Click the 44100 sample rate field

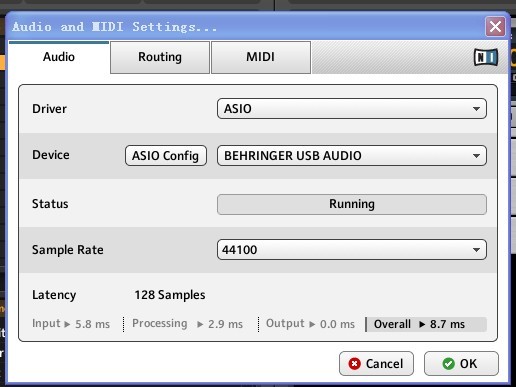tap(352, 250)
